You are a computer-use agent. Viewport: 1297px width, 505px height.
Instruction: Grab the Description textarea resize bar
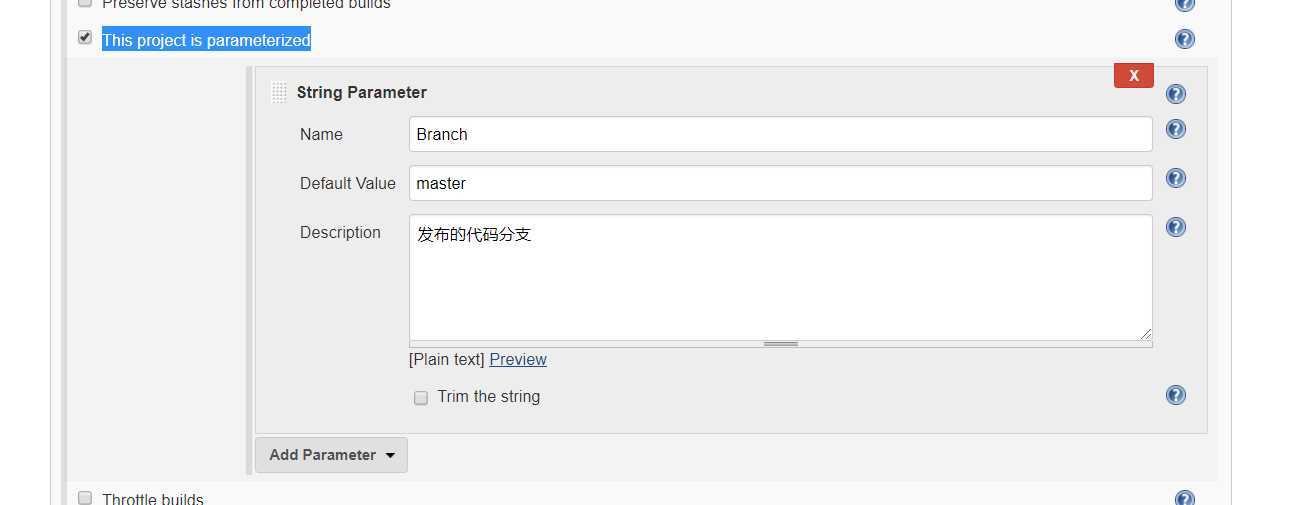780,344
